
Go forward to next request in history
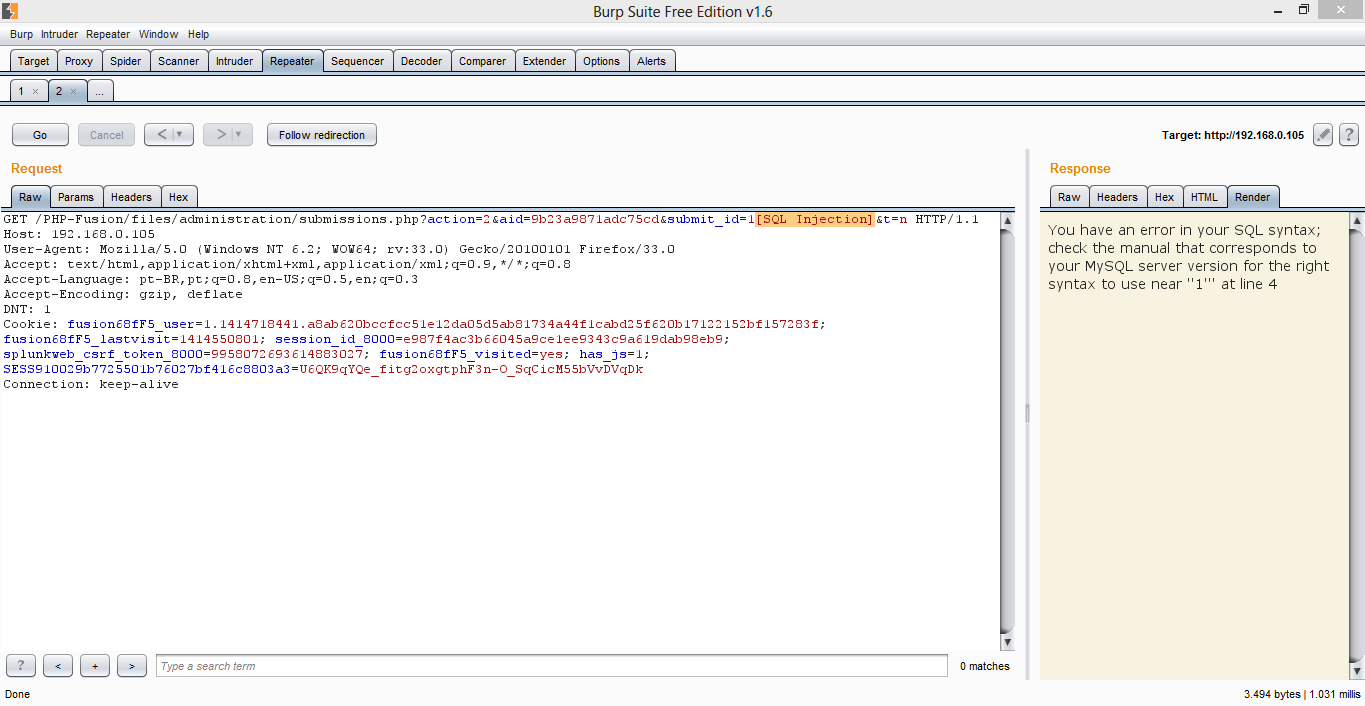pos(222,135)
